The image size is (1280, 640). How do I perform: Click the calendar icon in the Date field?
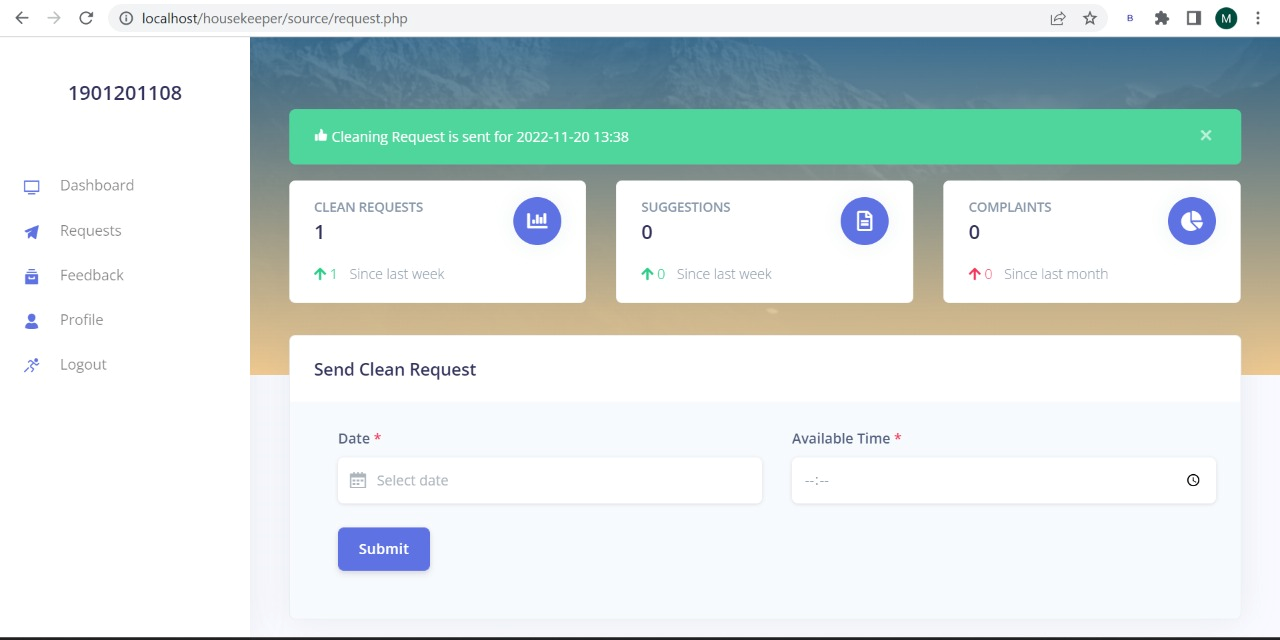click(357, 480)
